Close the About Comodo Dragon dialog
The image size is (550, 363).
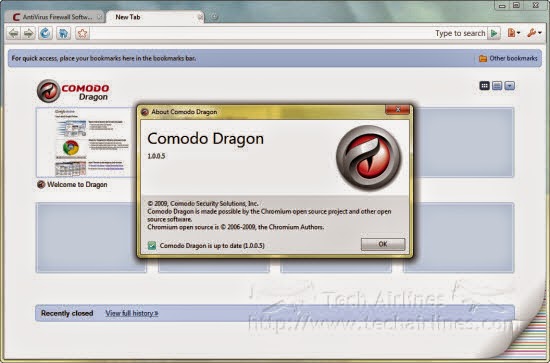(x=397, y=110)
